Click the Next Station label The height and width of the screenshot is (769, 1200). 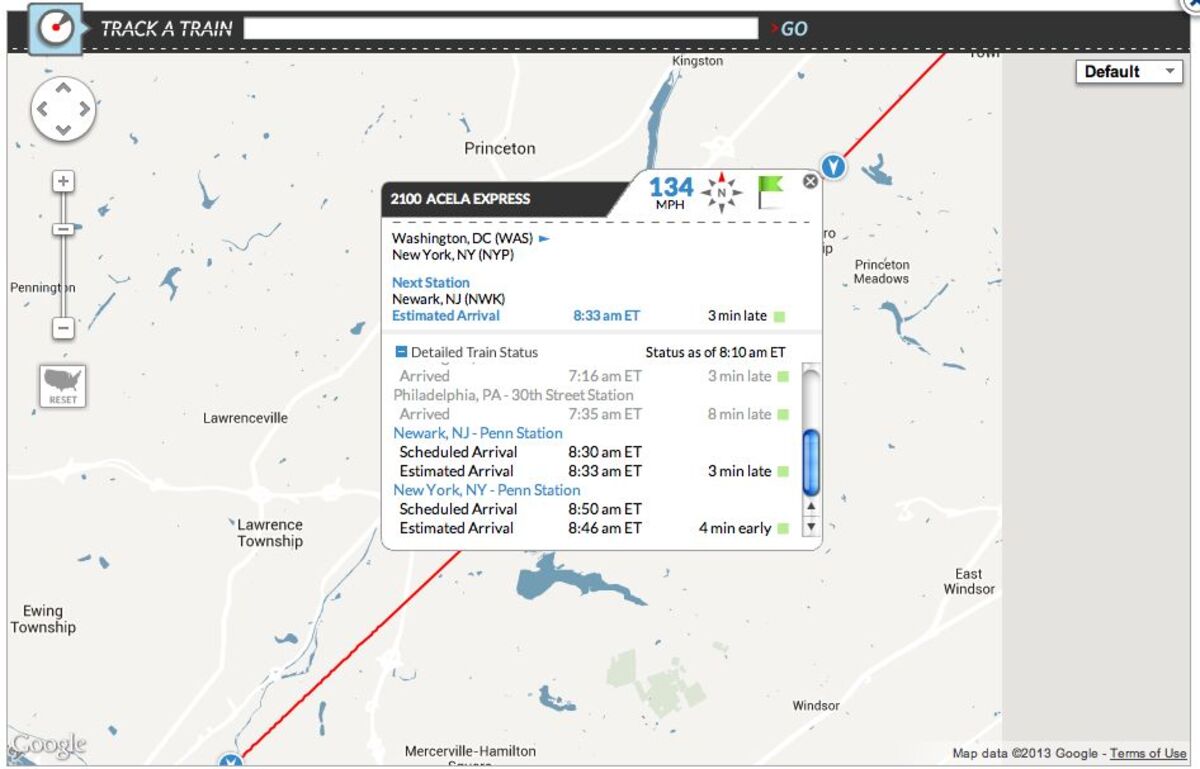tap(431, 283)
